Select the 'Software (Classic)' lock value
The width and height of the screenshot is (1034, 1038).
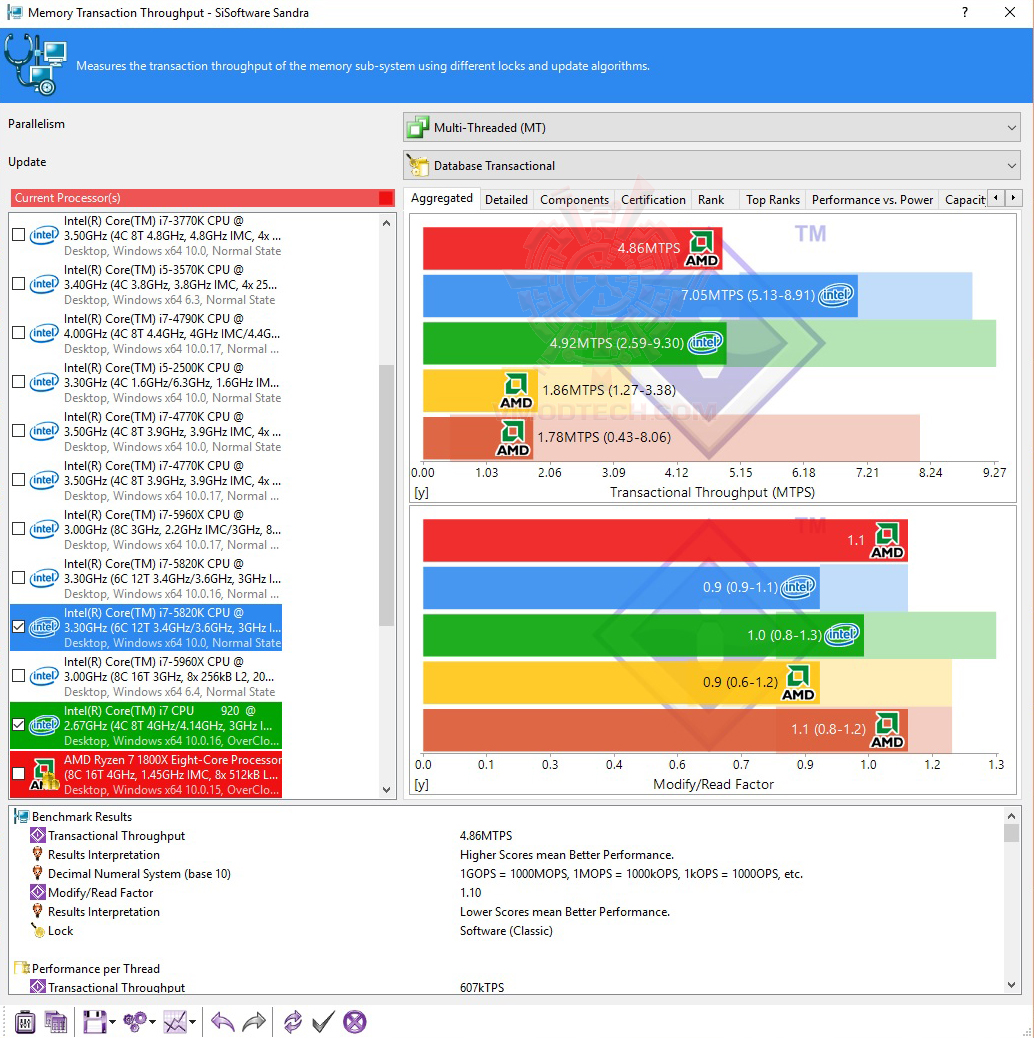point(506,931)
